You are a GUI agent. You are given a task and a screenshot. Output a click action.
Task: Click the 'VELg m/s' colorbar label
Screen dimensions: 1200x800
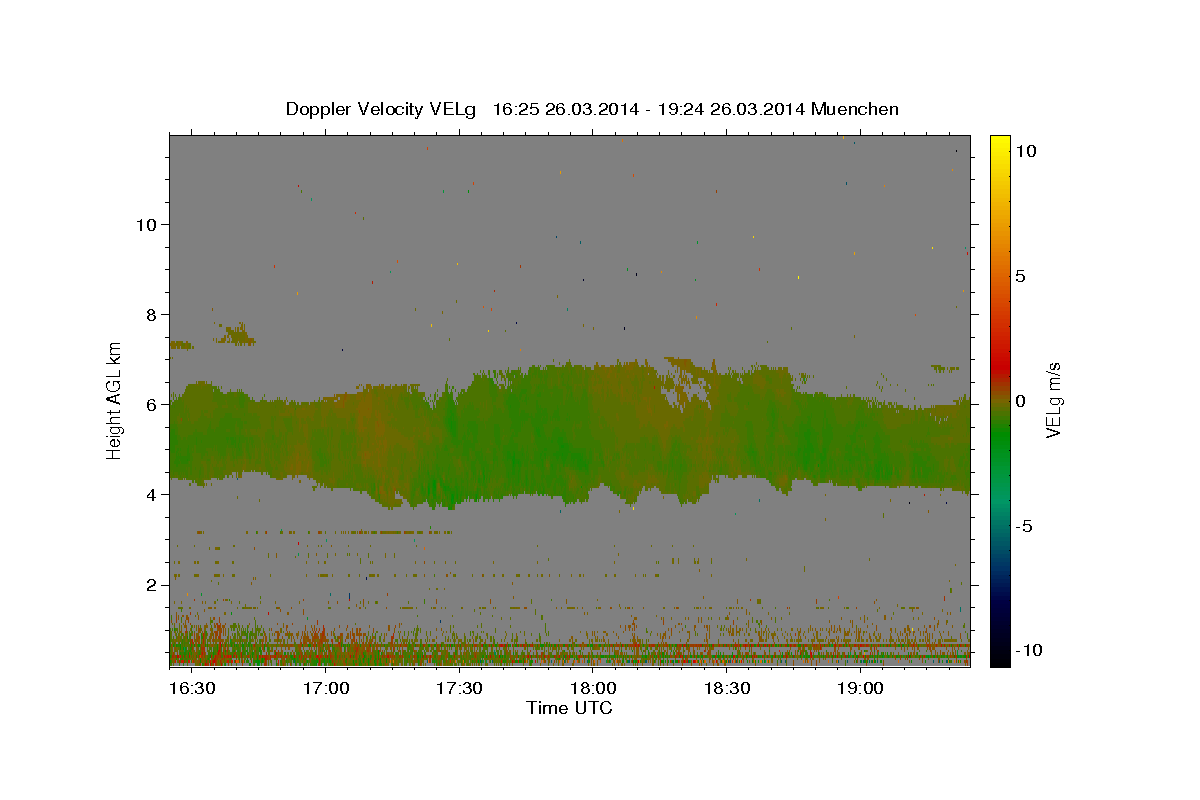(x=1053, y=400)
